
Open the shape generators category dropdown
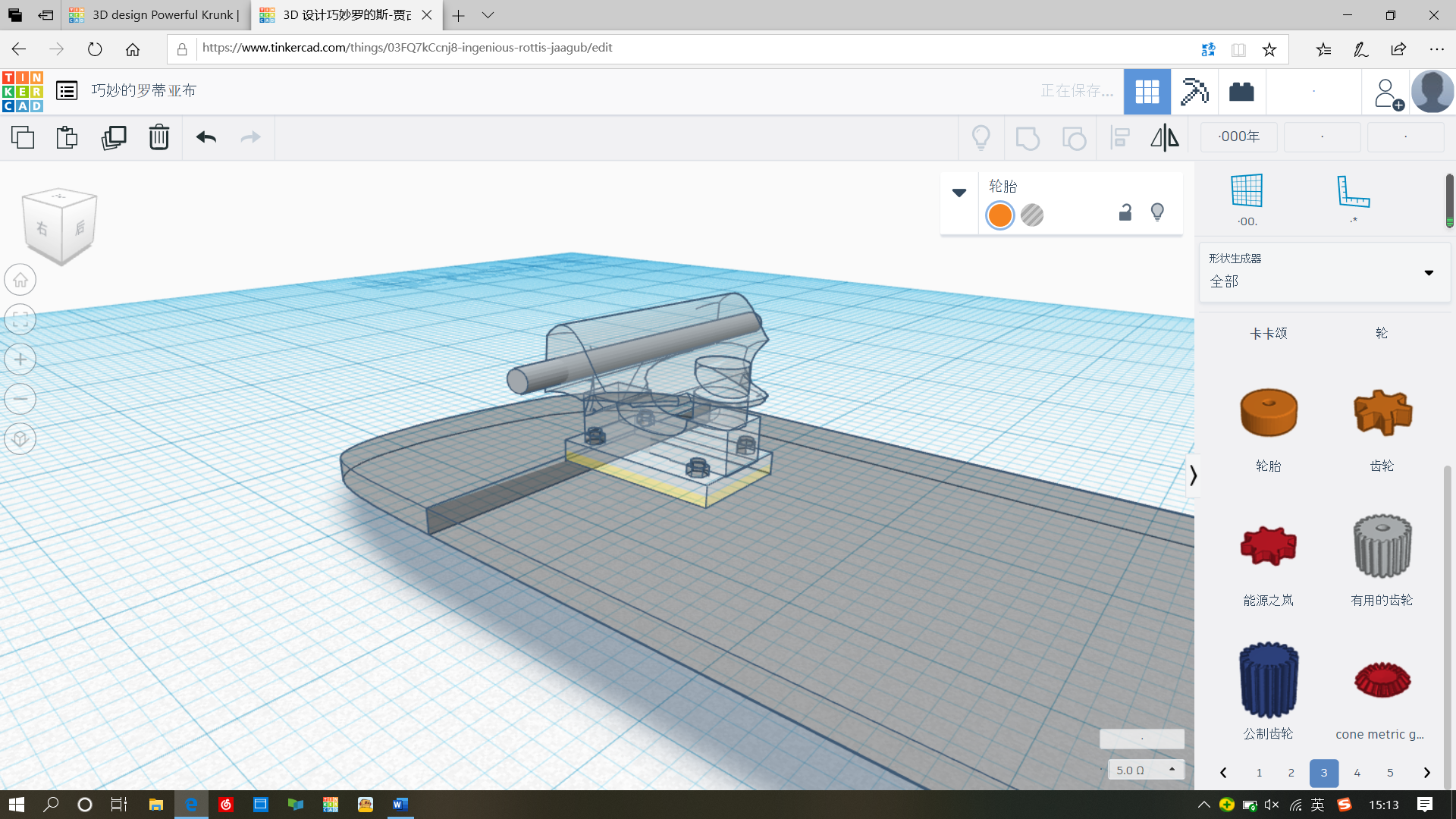coord(1325,272)
